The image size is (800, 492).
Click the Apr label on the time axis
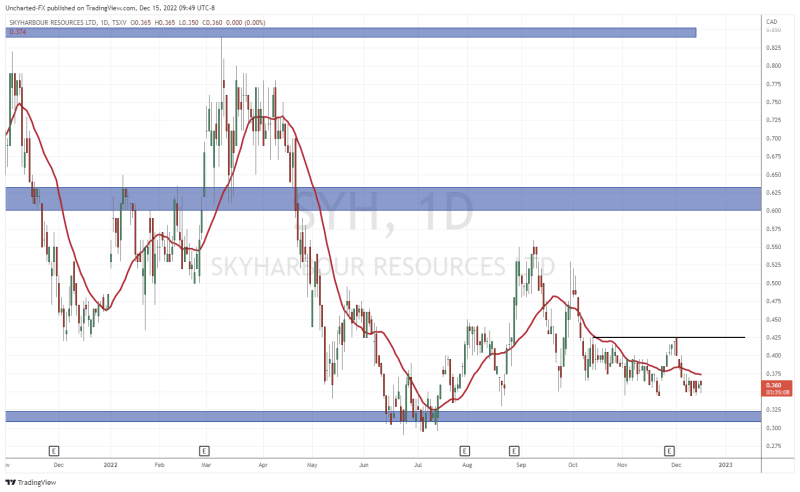click(263, 465)
